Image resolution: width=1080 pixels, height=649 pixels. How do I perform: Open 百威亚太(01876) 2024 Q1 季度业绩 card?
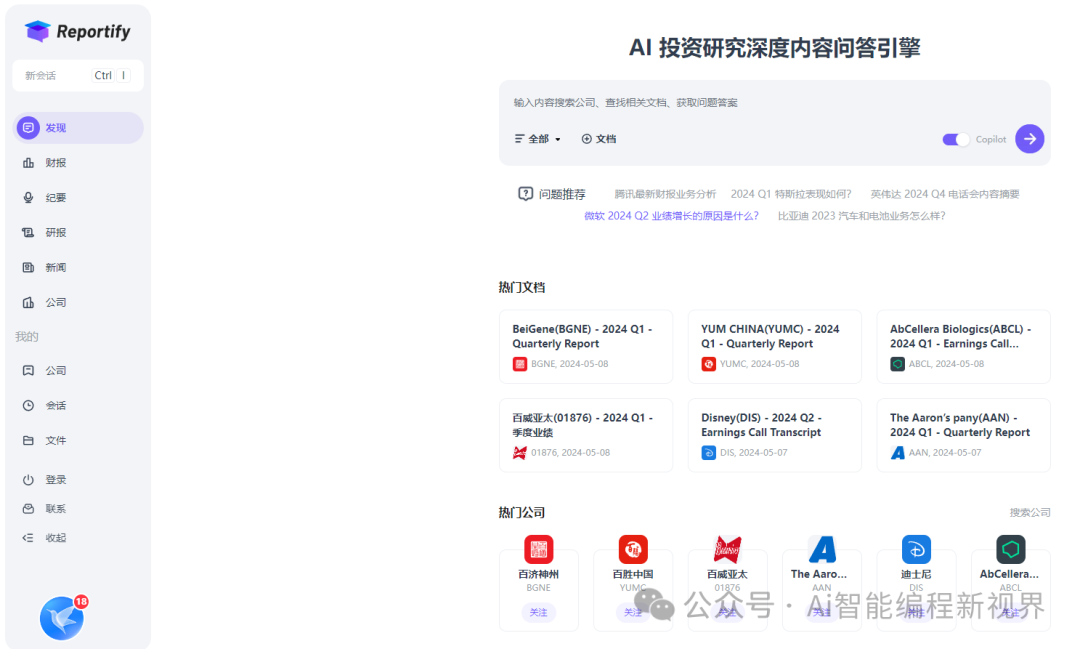(586, 435)
